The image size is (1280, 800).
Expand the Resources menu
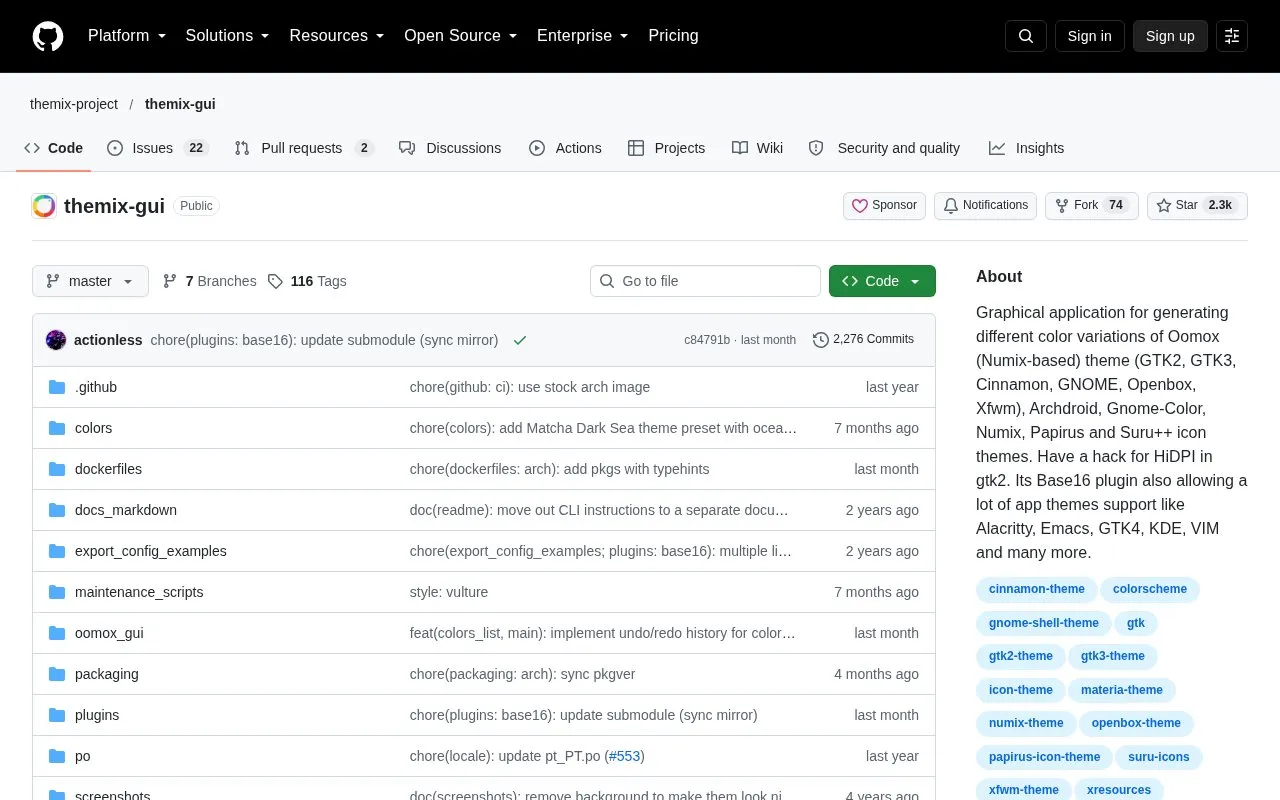337,36
